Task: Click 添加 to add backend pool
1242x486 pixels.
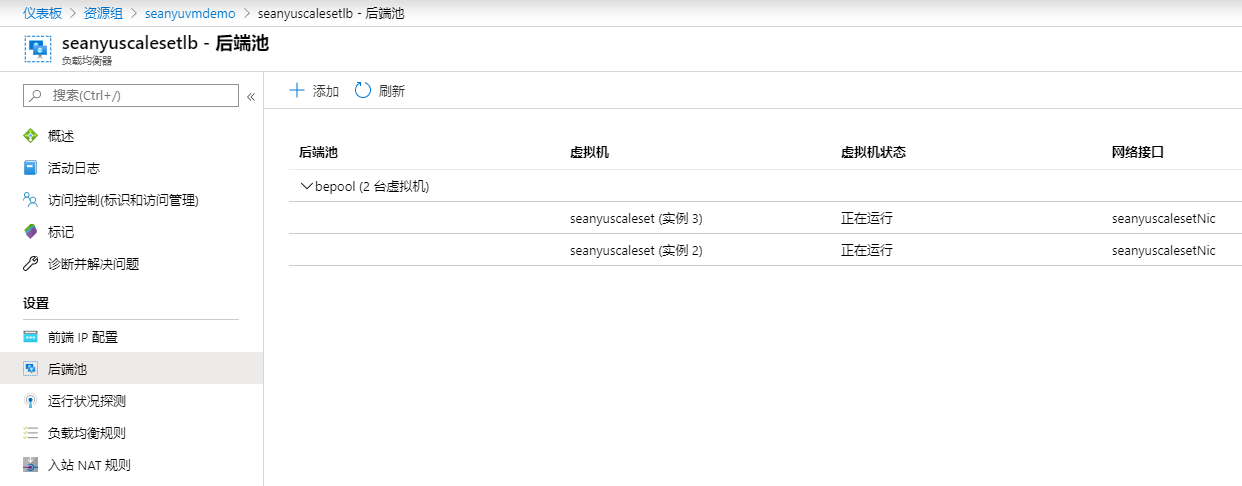Action: point(314,91)
